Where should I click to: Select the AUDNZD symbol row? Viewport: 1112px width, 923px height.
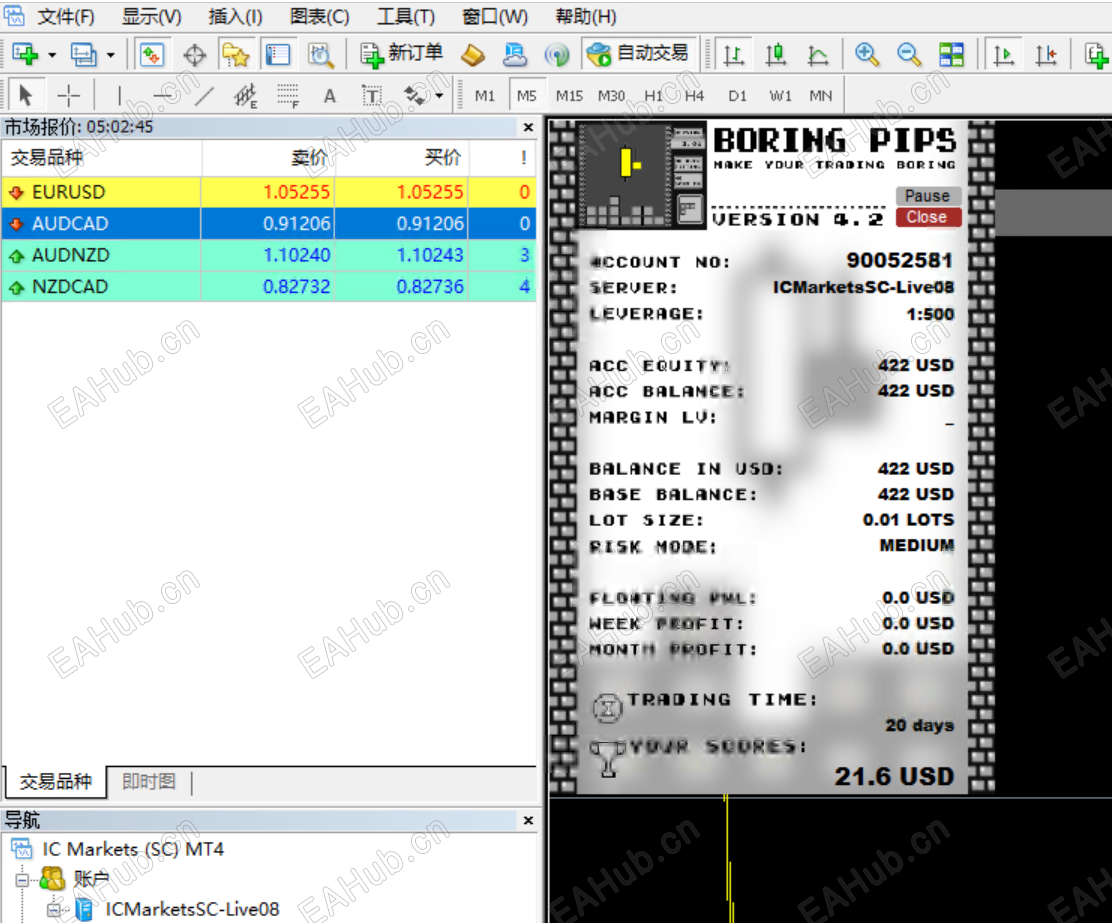tap(269, 255)
